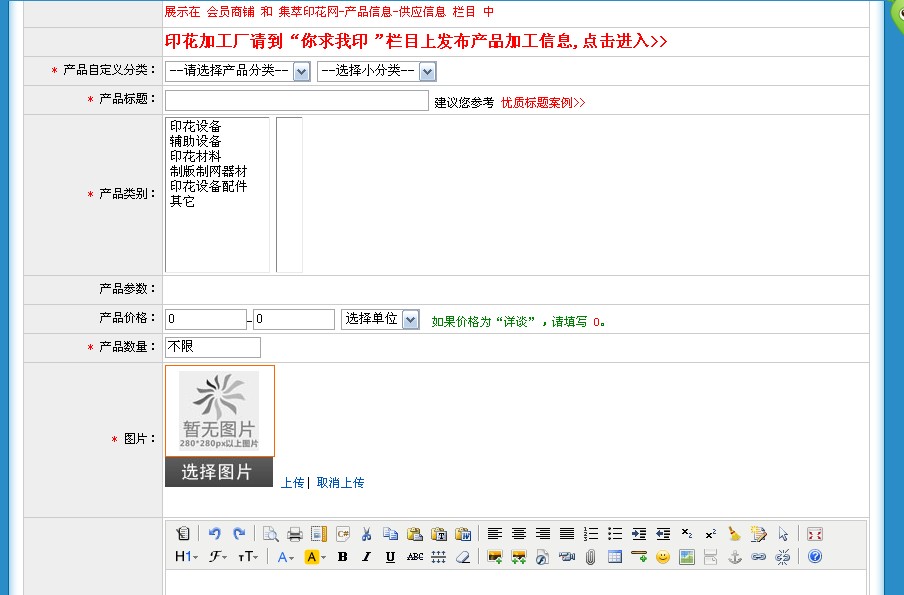The image size is (904, 595).
Task: Click the 选择图片 button
Action: click(x=218, y=472)
